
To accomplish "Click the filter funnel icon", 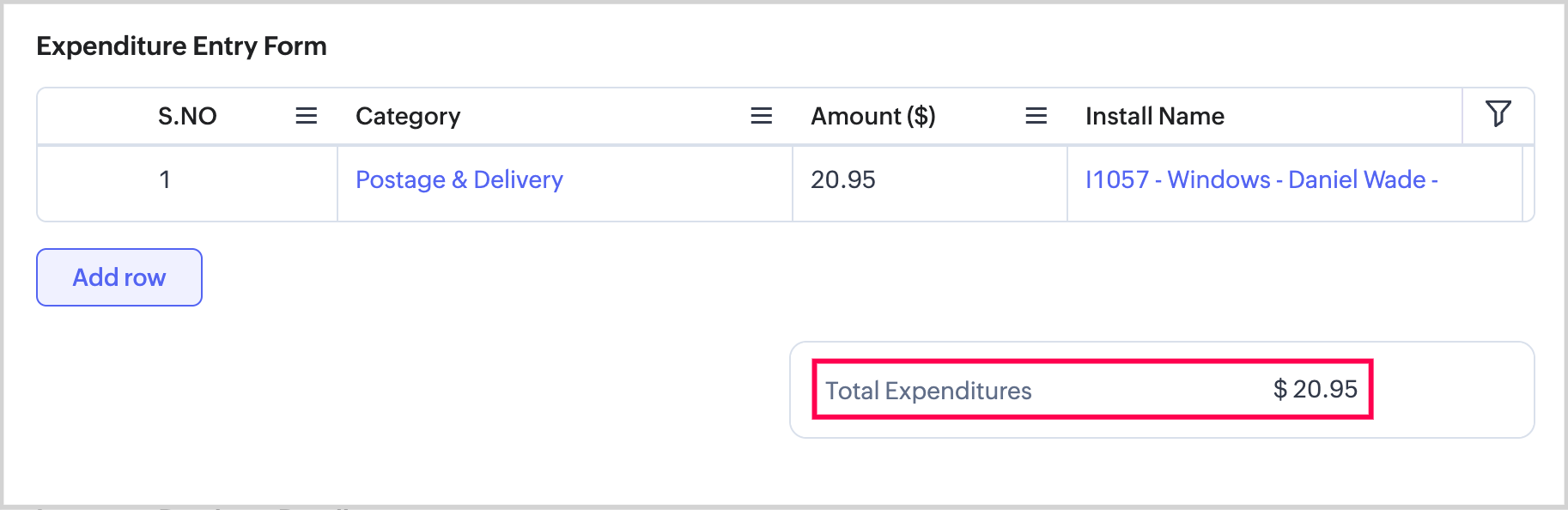I will (x=1498, y=114).
